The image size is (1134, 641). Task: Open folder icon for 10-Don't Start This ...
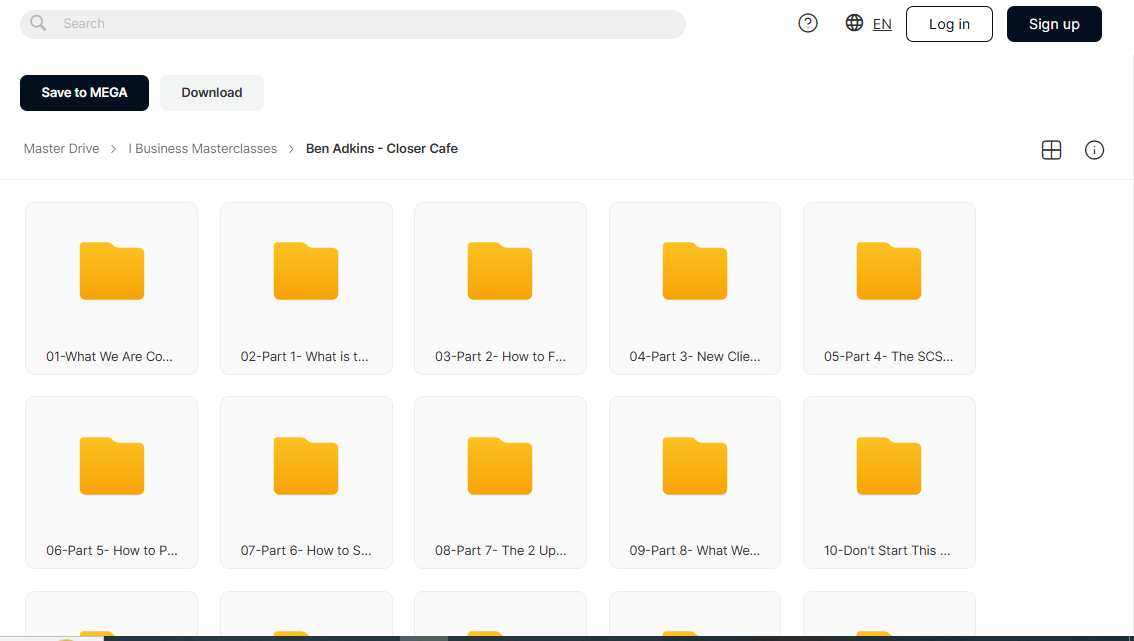[889, 466]
